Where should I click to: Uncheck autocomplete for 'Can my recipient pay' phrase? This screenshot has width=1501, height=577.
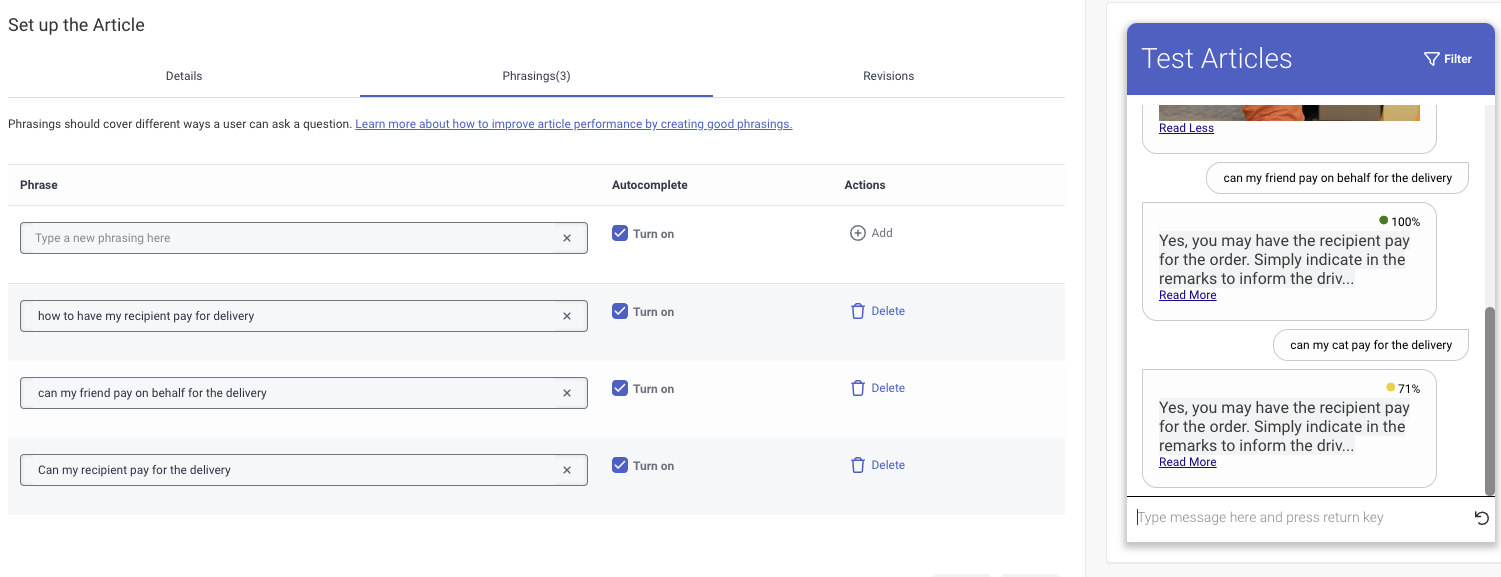coord(620,465)
